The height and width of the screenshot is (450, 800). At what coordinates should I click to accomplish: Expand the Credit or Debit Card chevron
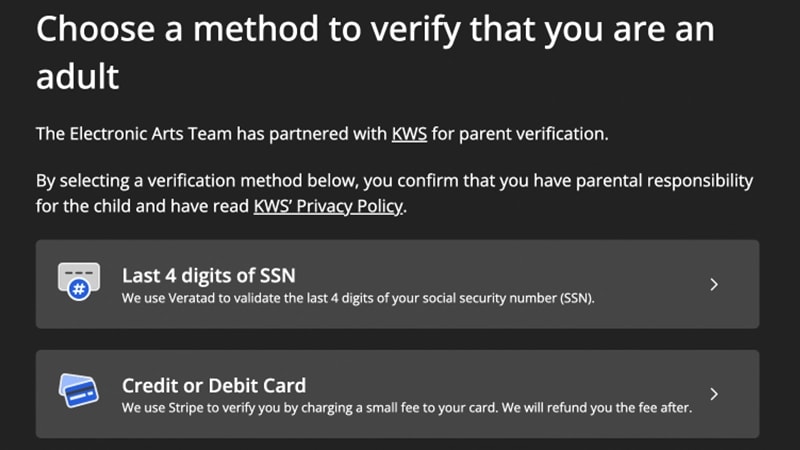[714, 393]
